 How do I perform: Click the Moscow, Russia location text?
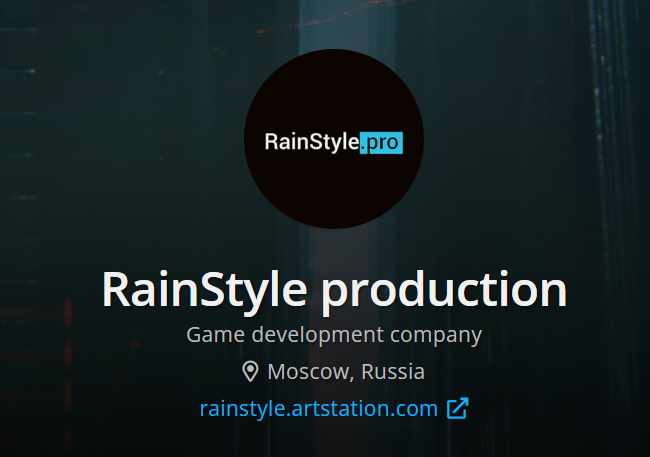point(346,372)
